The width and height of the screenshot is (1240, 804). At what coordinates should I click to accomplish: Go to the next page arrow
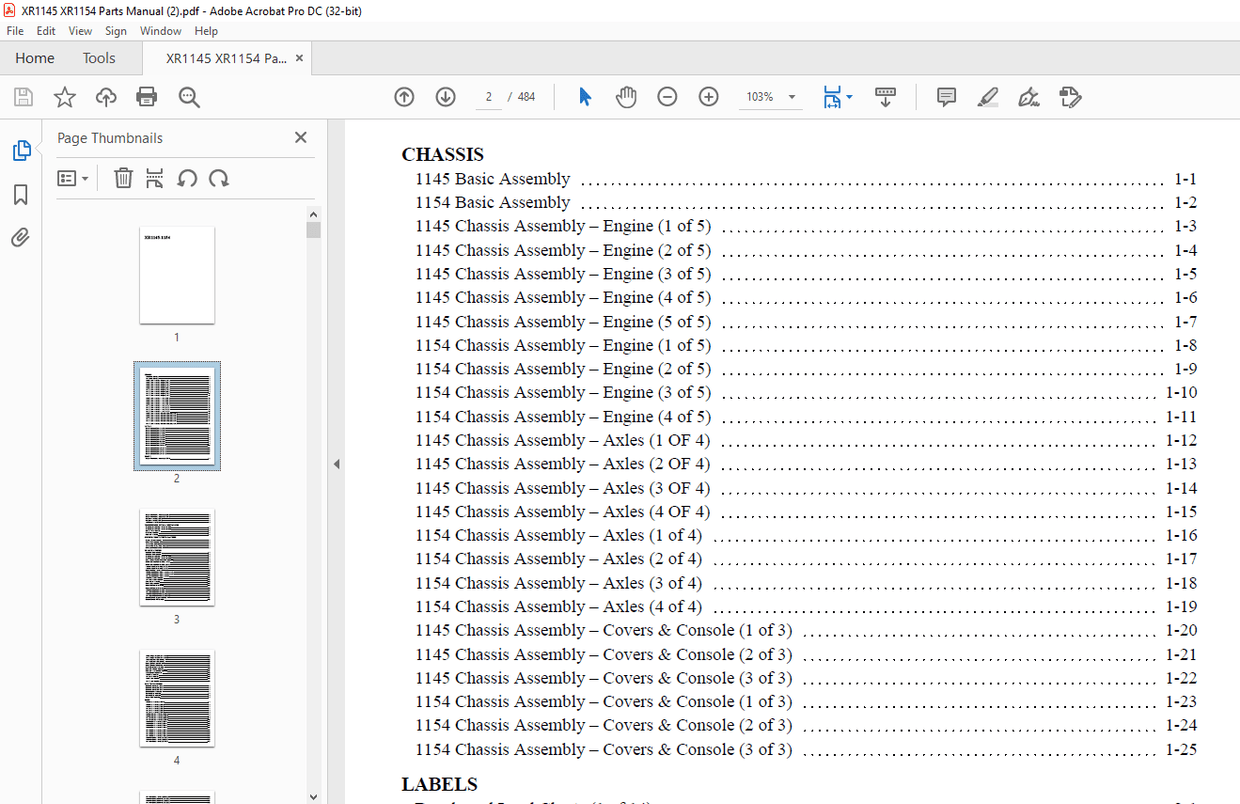445,97
